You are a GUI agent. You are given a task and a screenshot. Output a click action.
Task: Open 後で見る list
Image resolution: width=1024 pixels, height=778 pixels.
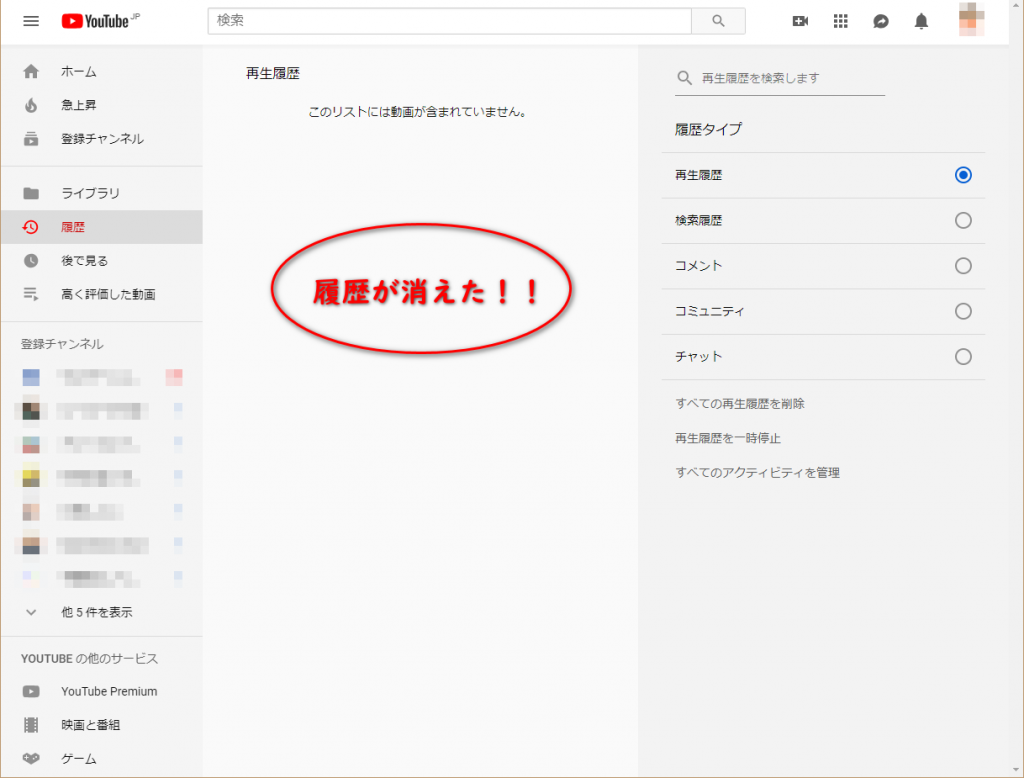pos(84,261)
